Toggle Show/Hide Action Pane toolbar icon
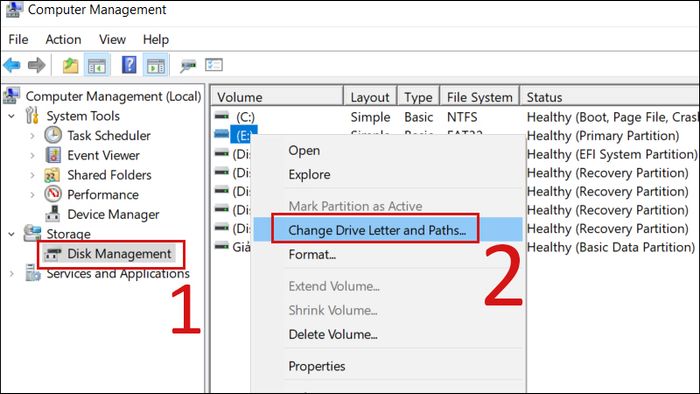This screenshot has height=394, width=700. 156,66
